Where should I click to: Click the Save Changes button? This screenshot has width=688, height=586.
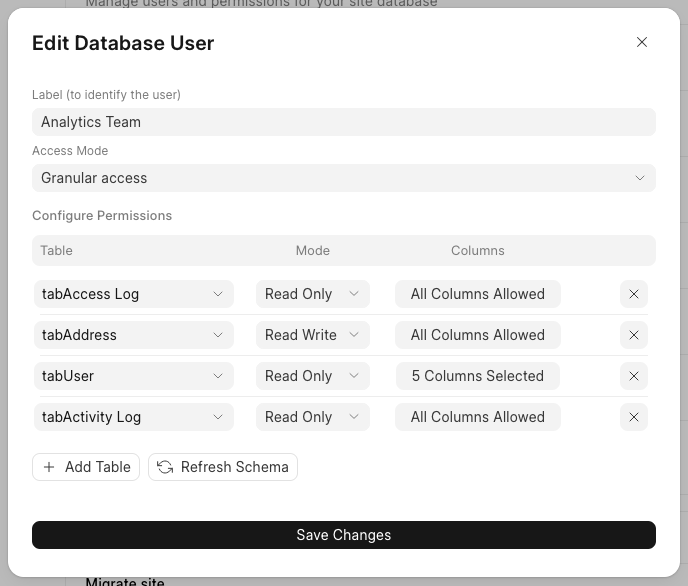coord(343,535)
